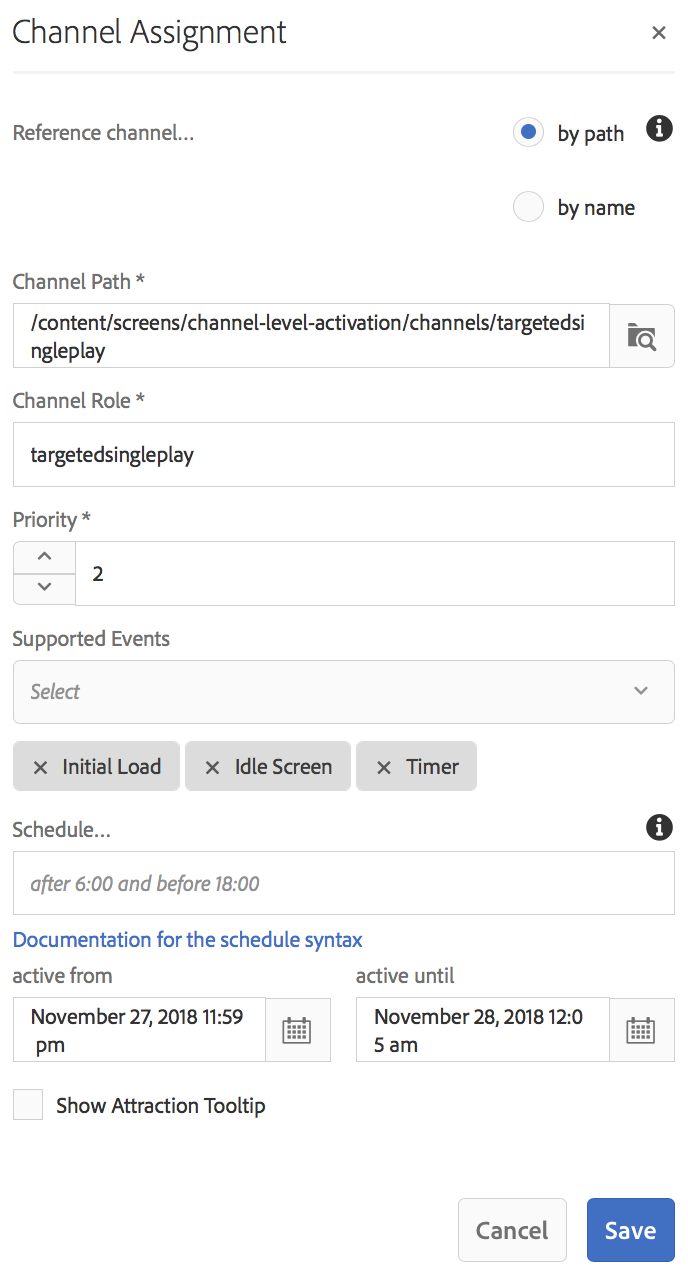Screen dimensions: 688x1276
Task: Remove the Timer event tag
Action: [384, 767]
